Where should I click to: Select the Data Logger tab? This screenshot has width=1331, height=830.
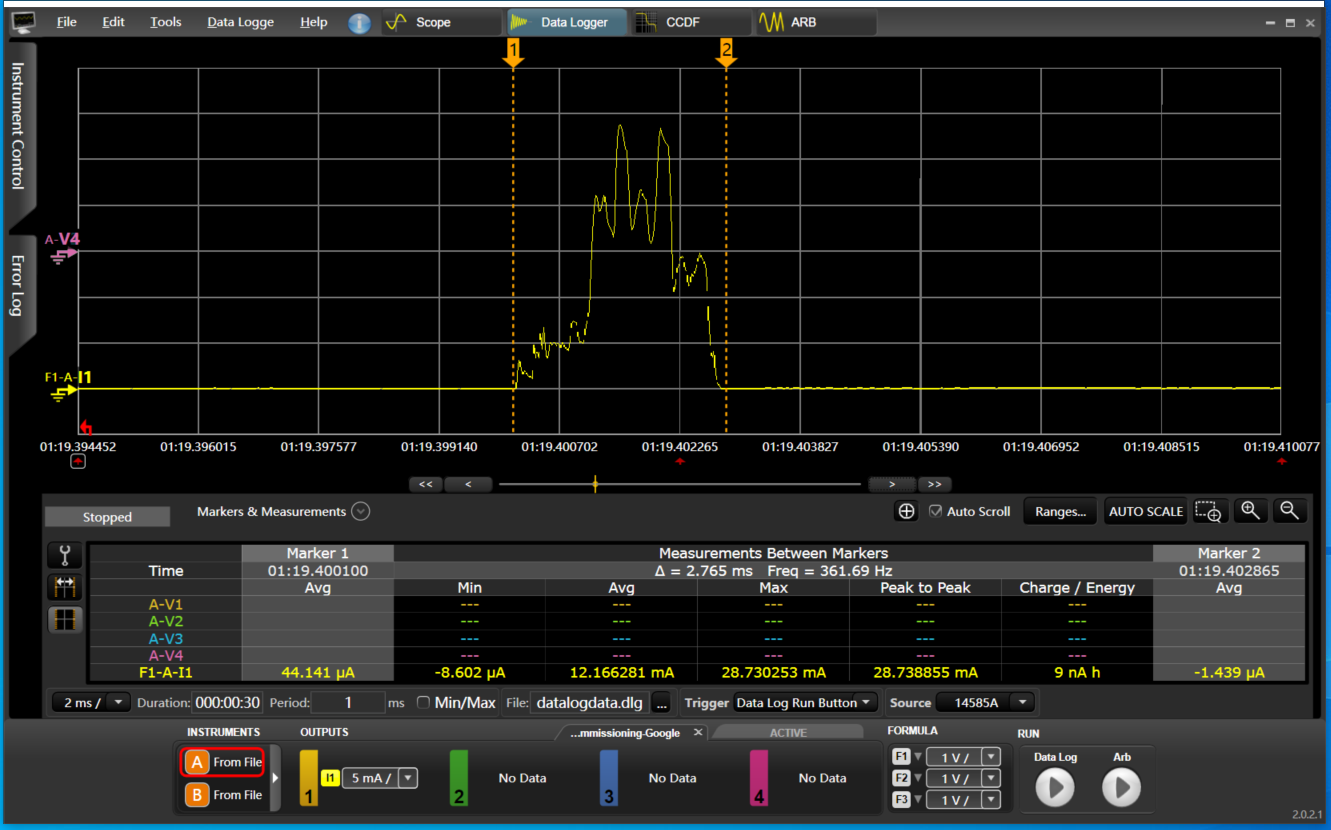coord(567,22)
